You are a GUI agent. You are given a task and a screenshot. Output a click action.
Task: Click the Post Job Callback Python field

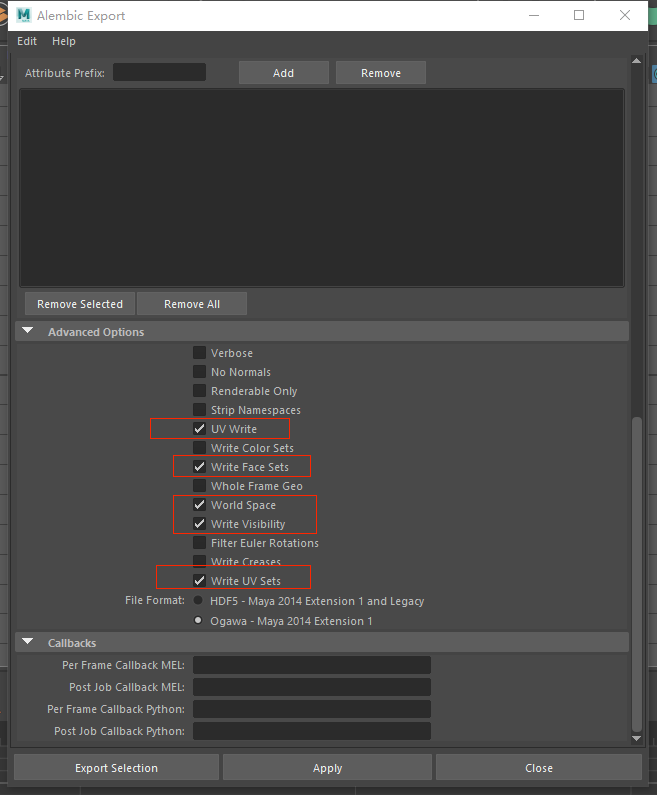tap(312, 731)
